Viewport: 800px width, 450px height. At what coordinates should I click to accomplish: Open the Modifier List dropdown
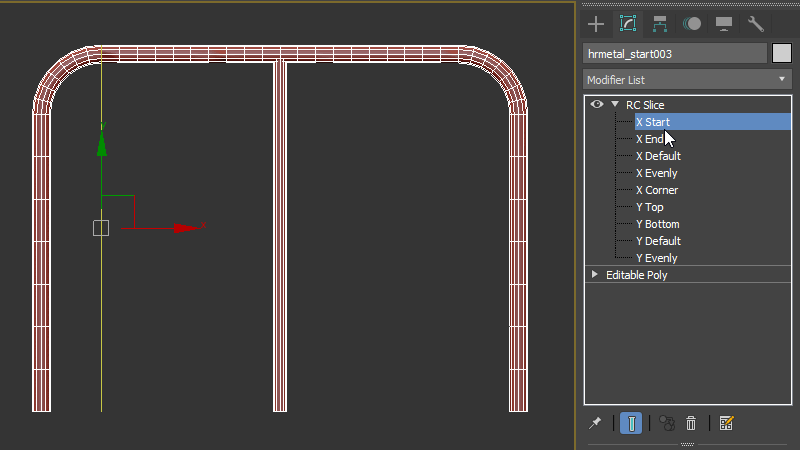coord(687,79)
